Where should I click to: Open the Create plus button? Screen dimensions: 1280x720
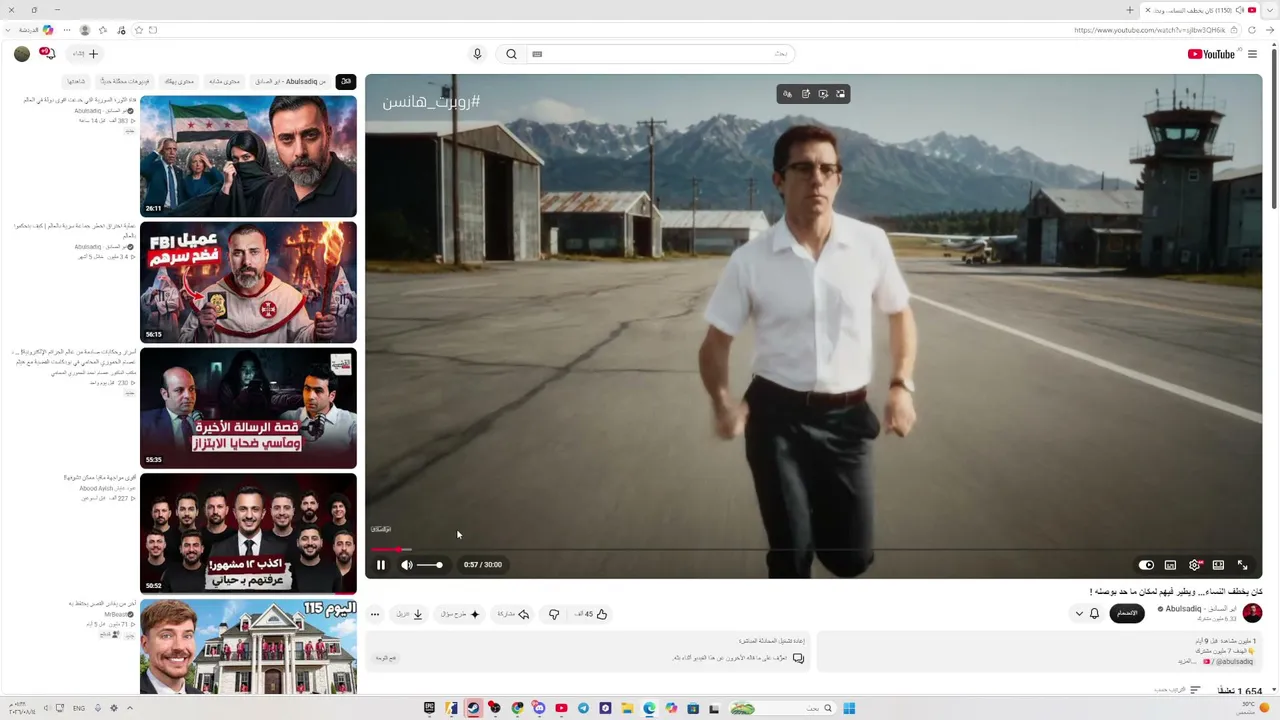[86, 54]
